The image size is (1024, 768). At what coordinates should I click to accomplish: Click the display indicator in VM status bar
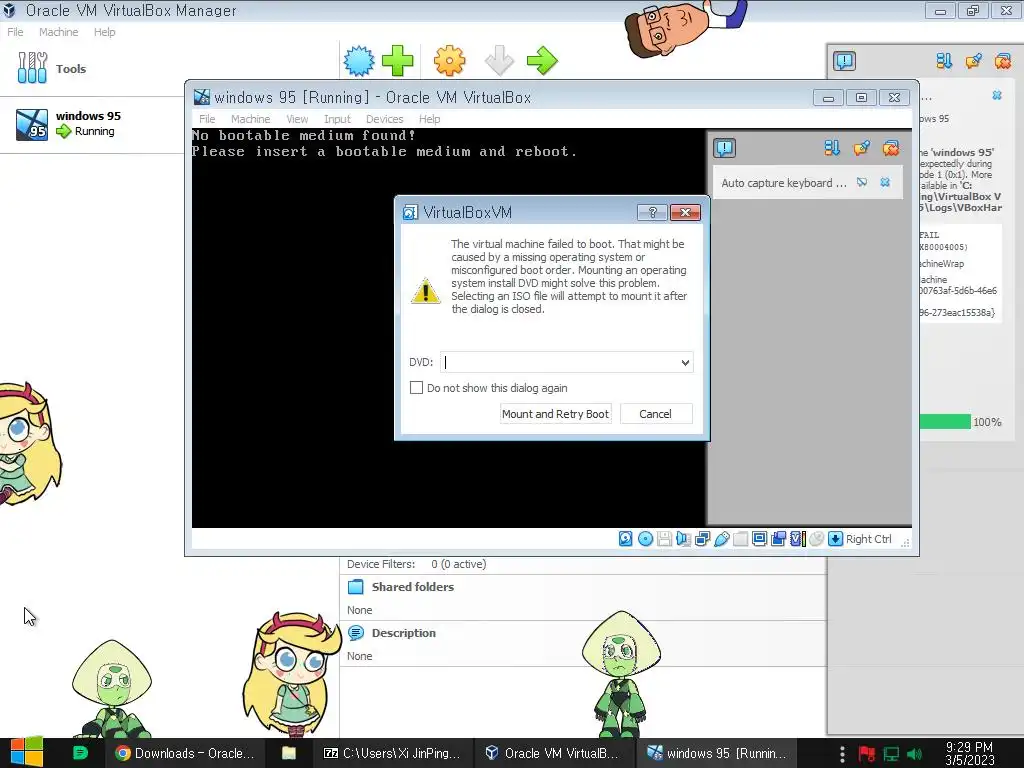click(760, 539)
